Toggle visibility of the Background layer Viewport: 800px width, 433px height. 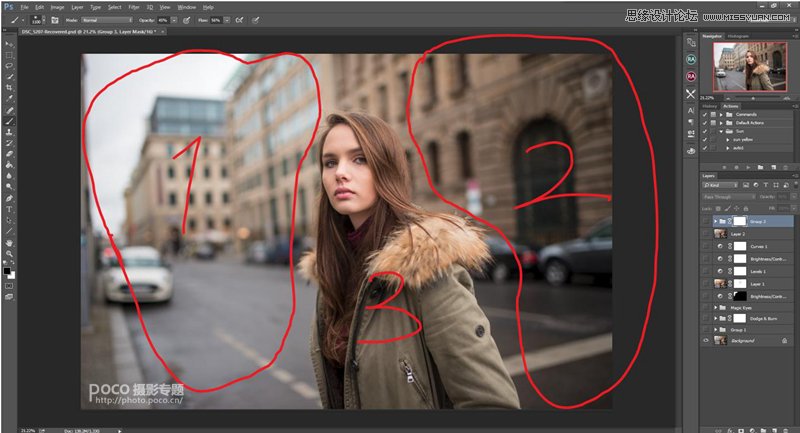point(707,340)
